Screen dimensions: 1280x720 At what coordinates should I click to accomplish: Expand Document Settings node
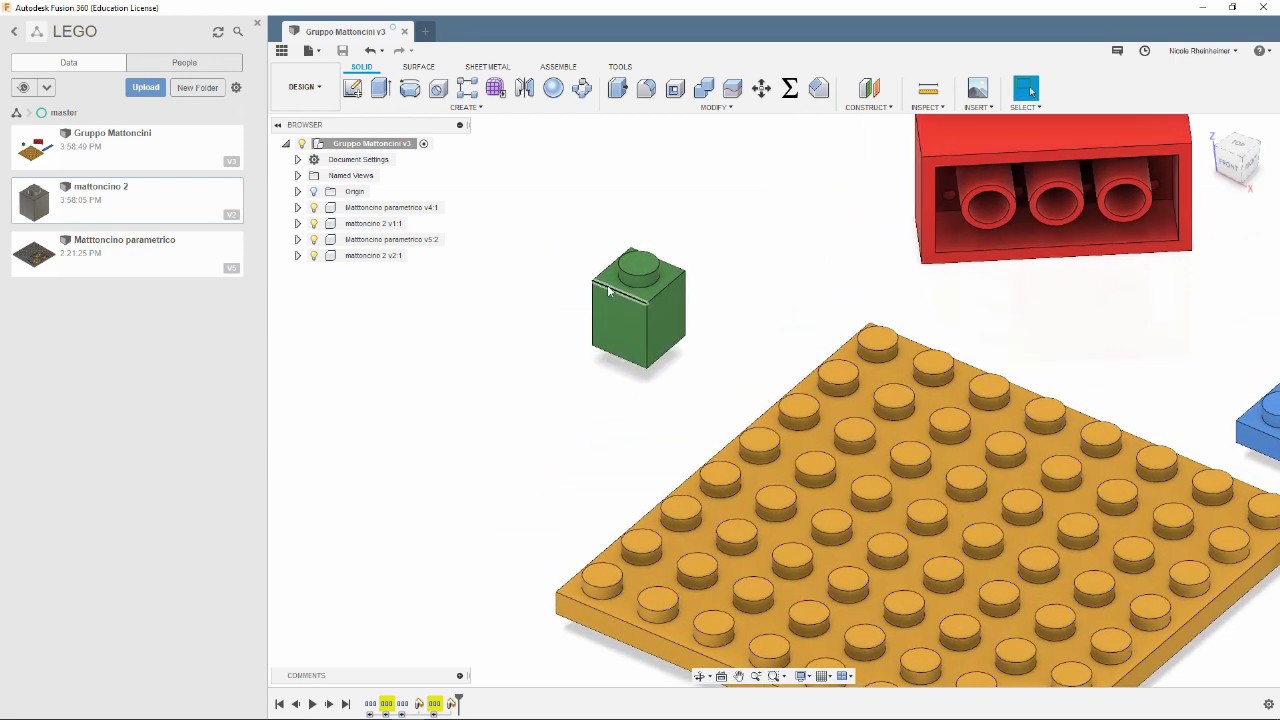297,159
